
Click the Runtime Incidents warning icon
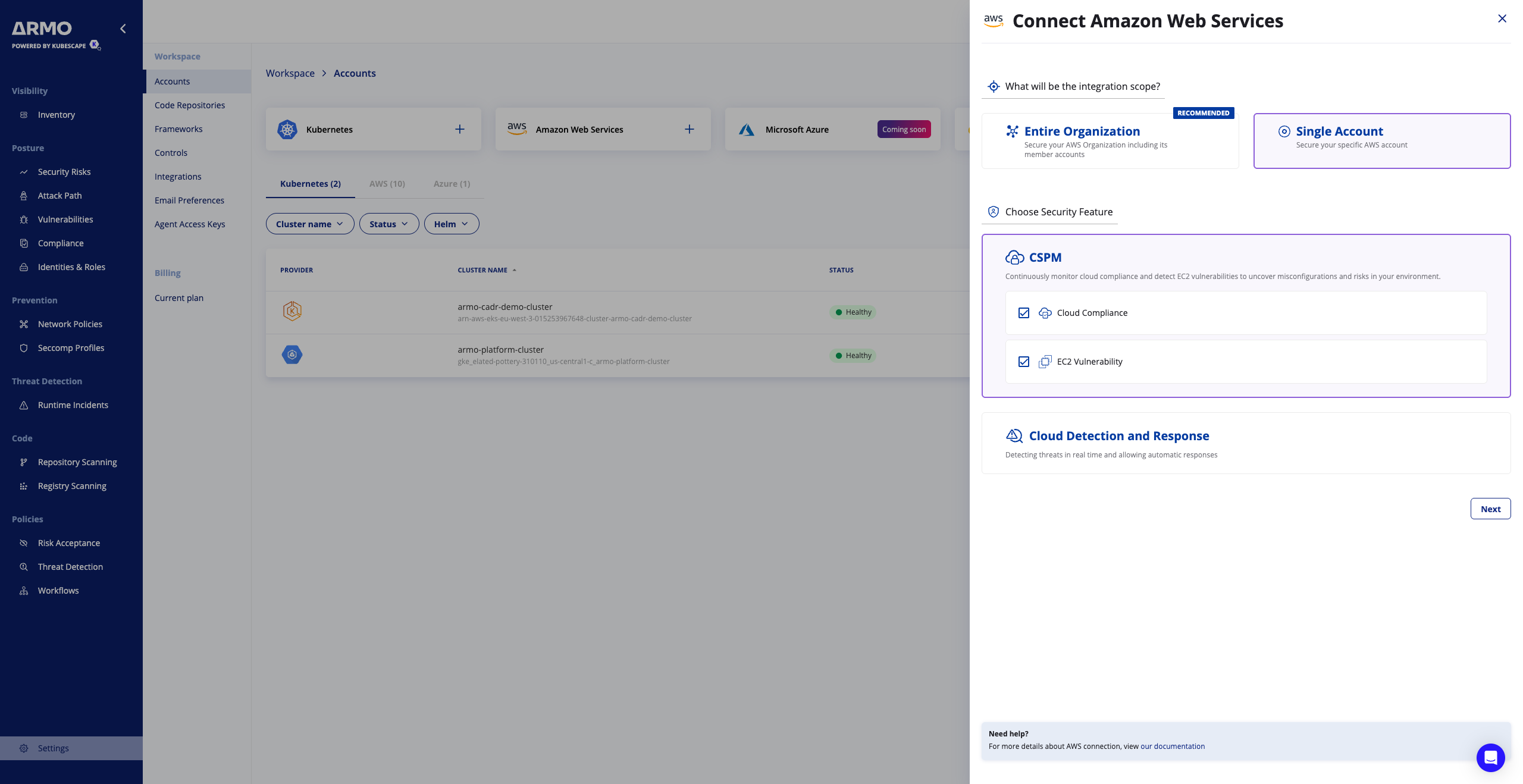24,405
